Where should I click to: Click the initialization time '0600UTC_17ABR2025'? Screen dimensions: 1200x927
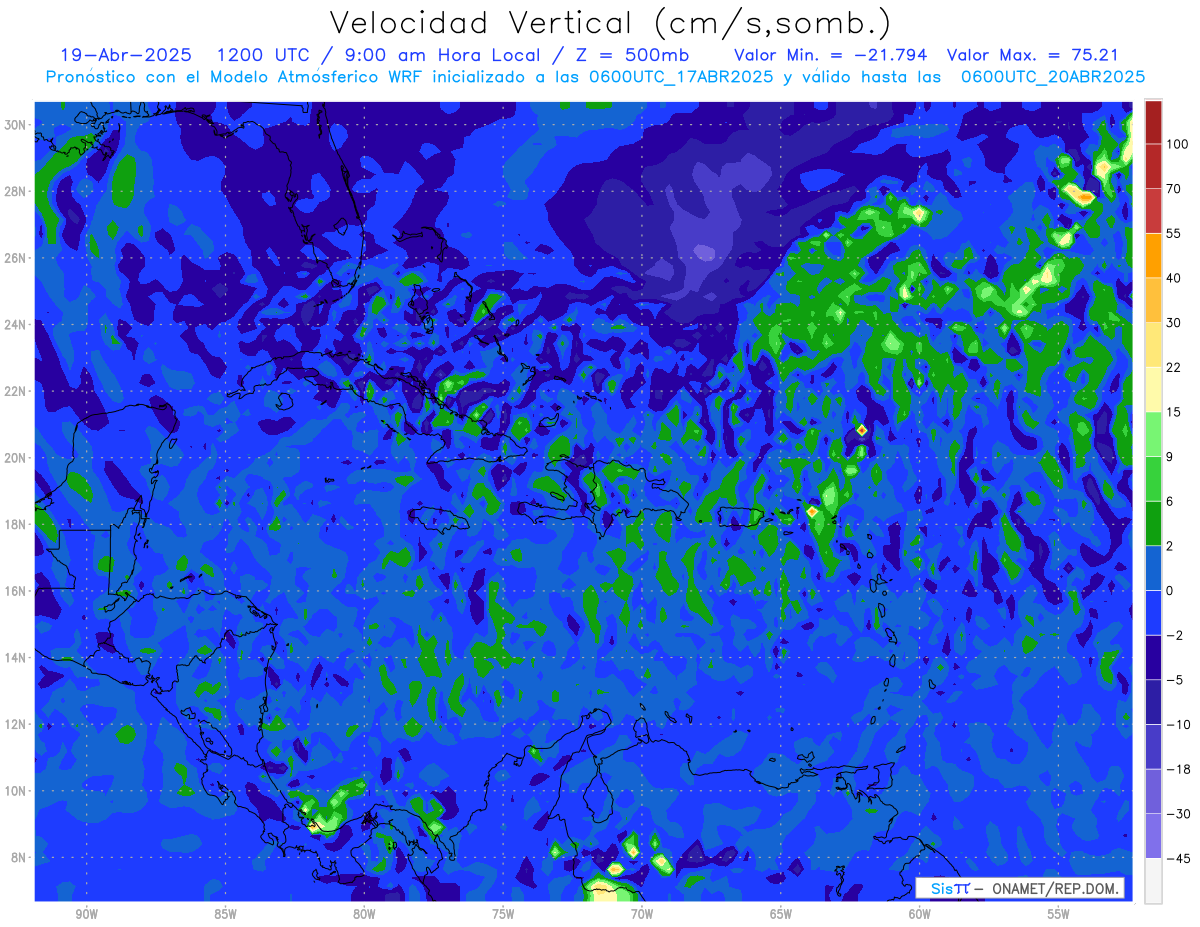coord(677,76)
